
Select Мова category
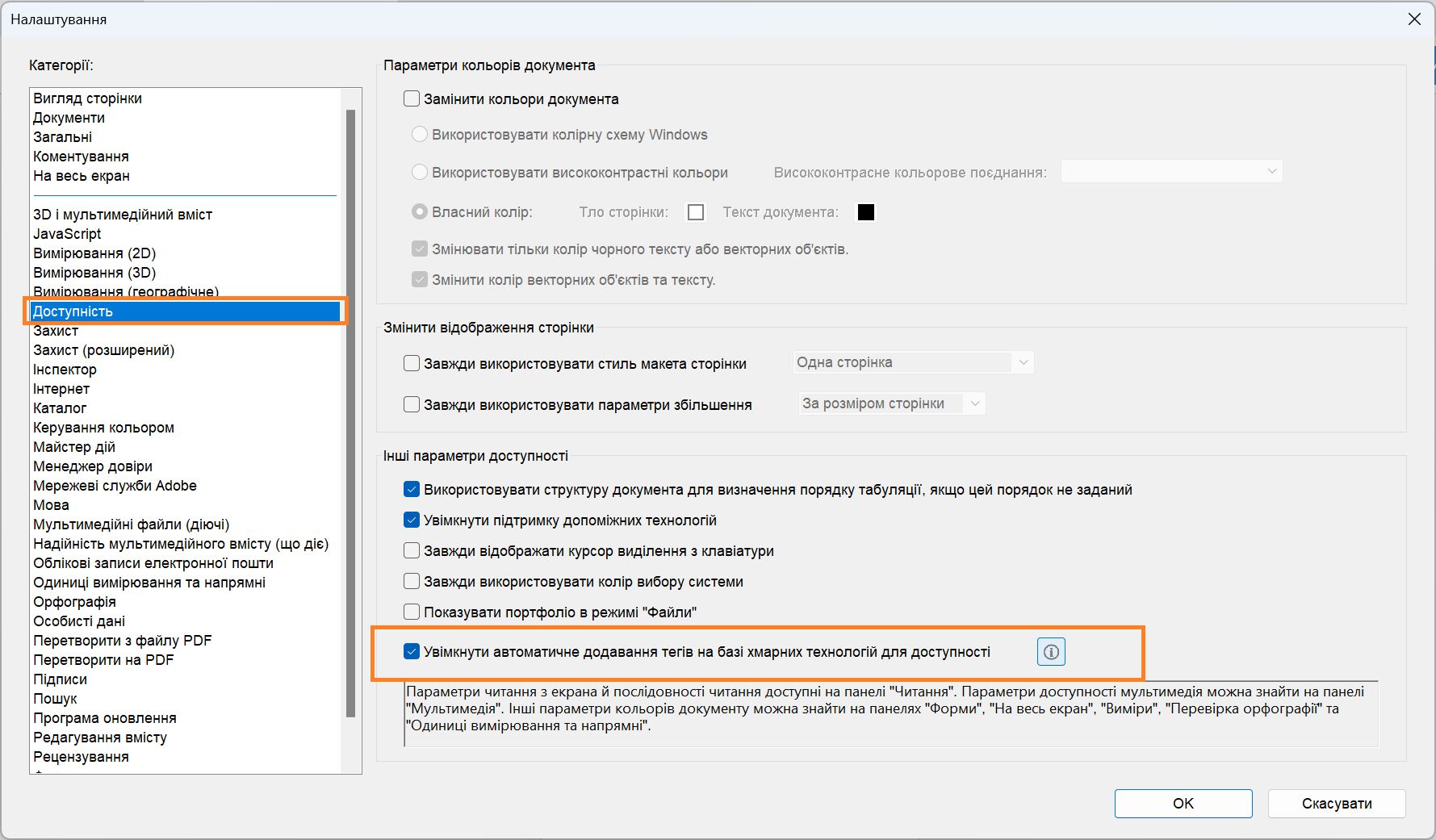coord(185,505)
